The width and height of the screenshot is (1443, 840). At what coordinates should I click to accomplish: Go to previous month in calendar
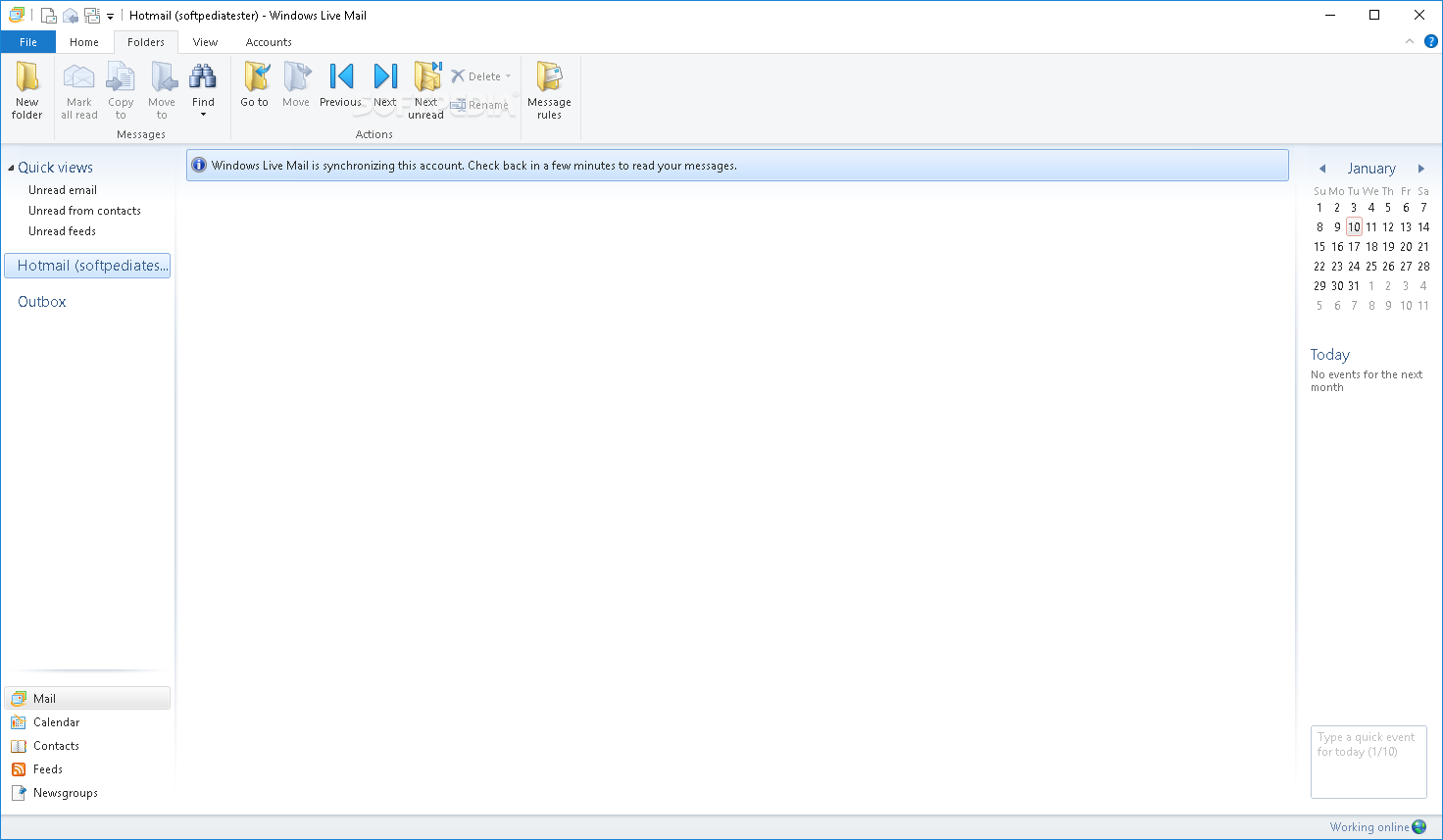1322,169
